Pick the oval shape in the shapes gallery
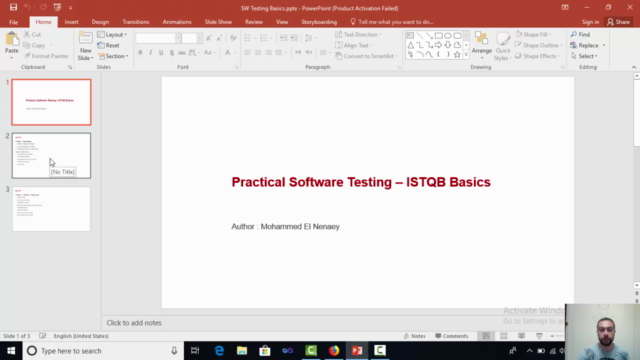The width and height of the screenshot is (640, 360). pos(448,36)
